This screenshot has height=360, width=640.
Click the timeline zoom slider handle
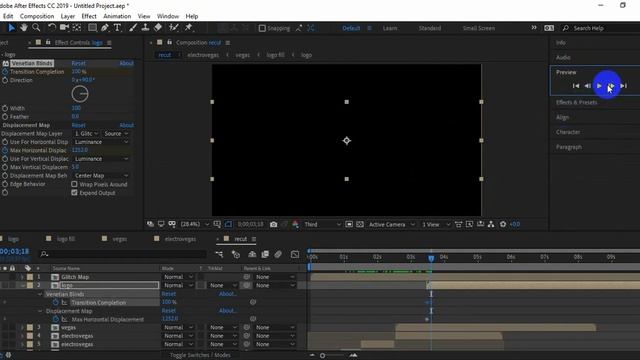[x=322, y=356]
